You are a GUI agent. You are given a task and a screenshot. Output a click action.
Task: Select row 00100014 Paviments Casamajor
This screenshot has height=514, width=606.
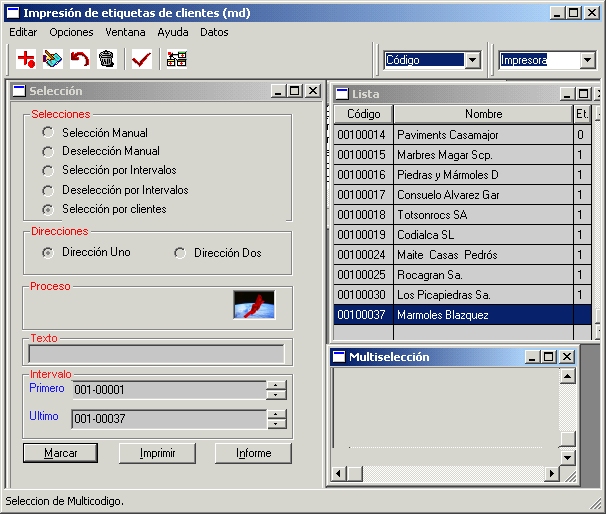462,135
